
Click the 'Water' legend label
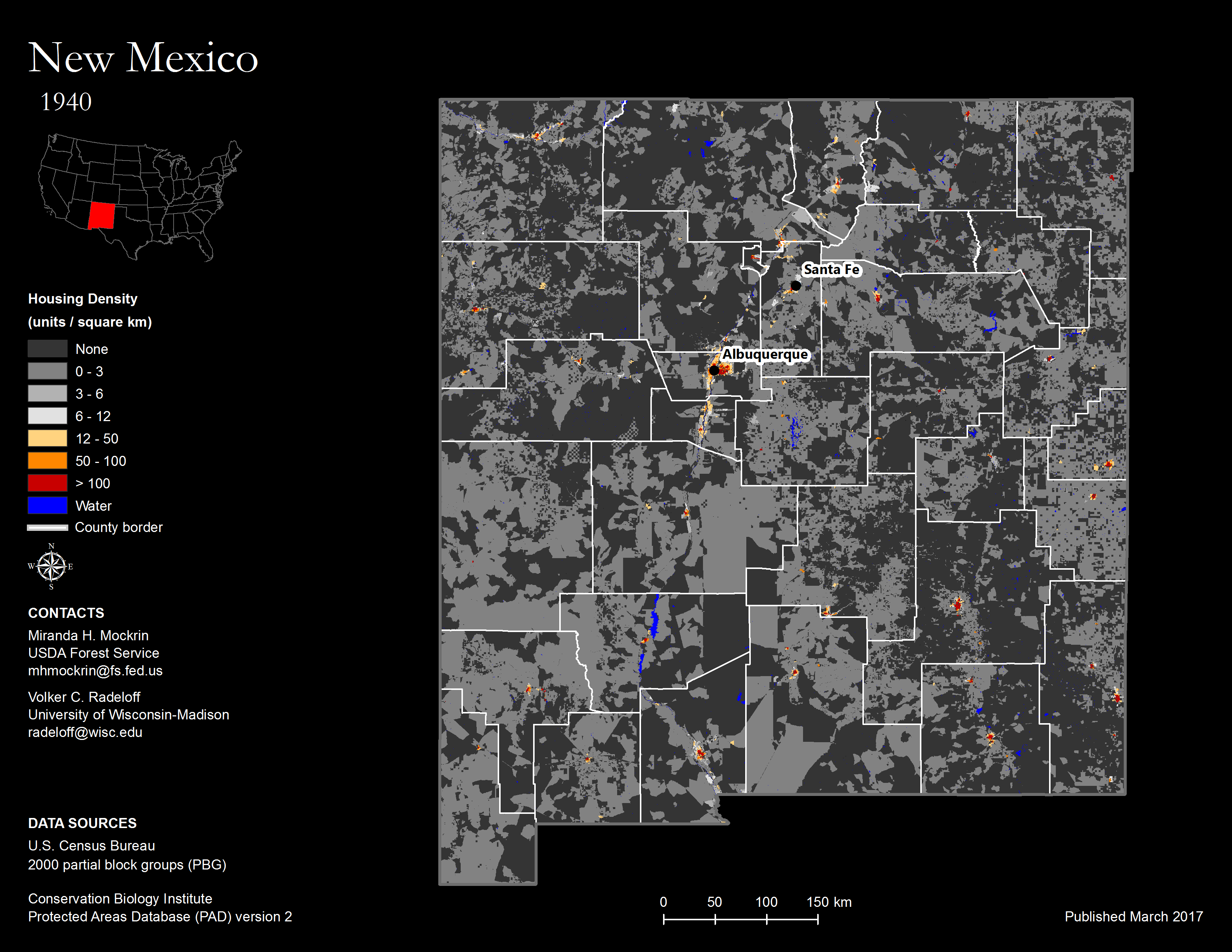pyautogui.click(x=94, y=506)
